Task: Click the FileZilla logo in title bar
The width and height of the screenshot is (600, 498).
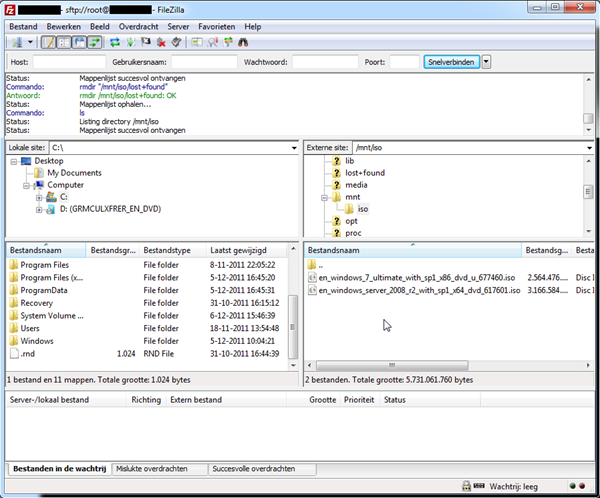Action: tap(10, 10)
